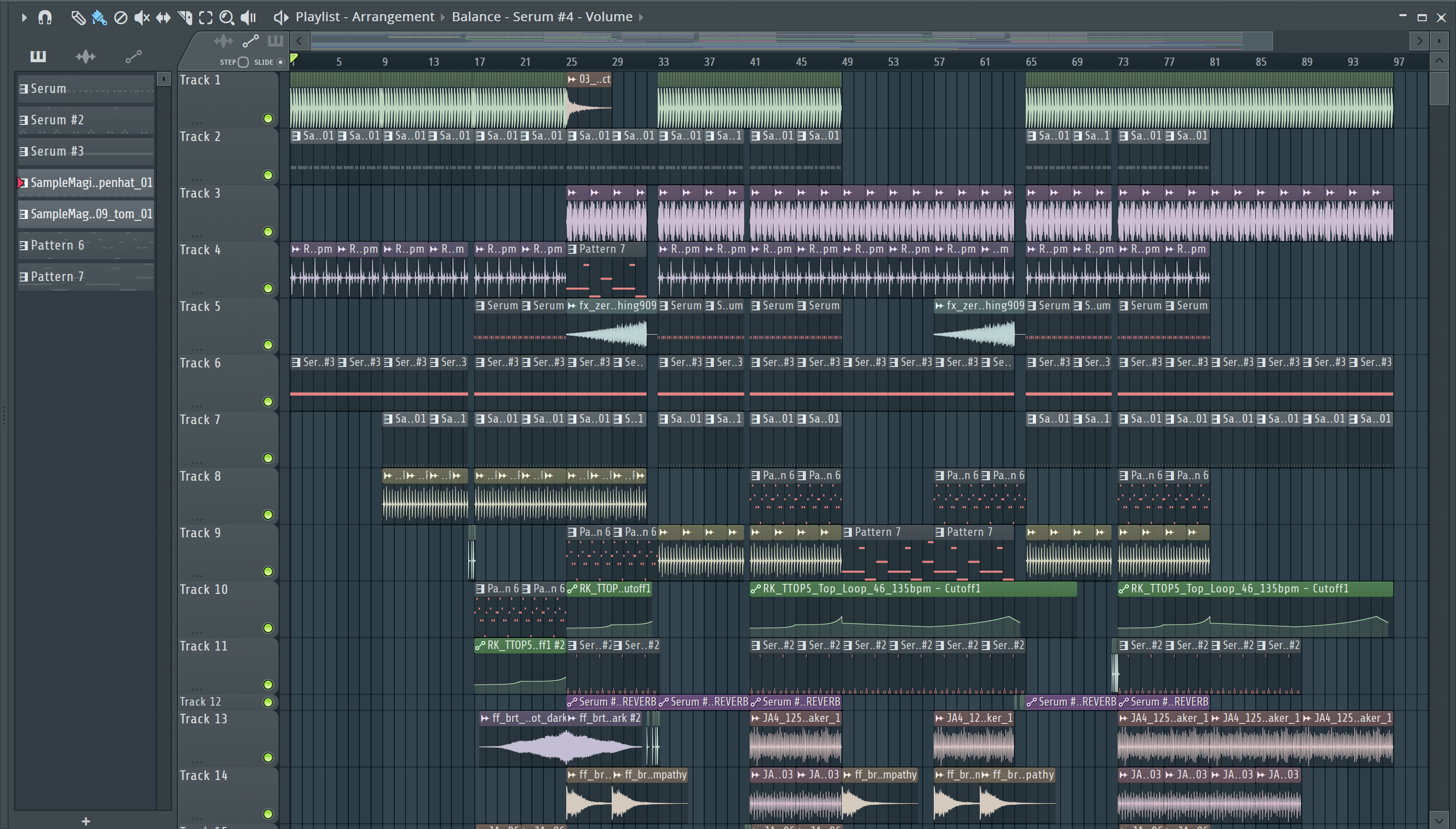Screen dimensions: 1456x829
Task: Activate the Playback speaker tool
Action: (x=248, y=18)
